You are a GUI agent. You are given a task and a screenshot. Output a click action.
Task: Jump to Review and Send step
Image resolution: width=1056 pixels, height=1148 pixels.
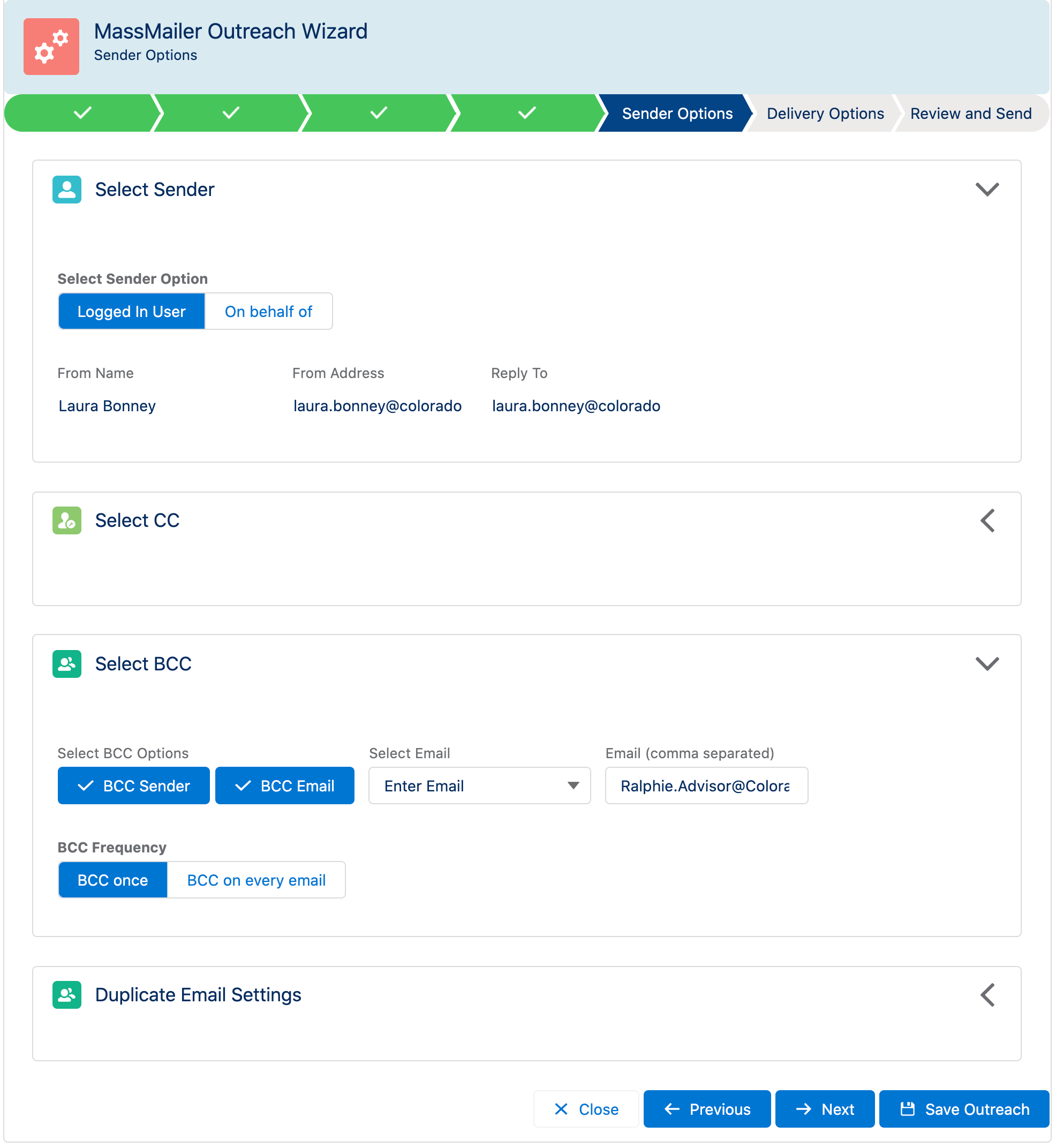tap(971, 113)
